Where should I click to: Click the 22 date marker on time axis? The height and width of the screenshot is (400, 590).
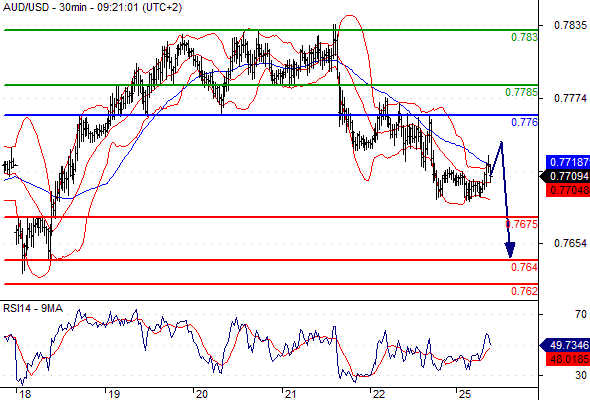(379, 394)
